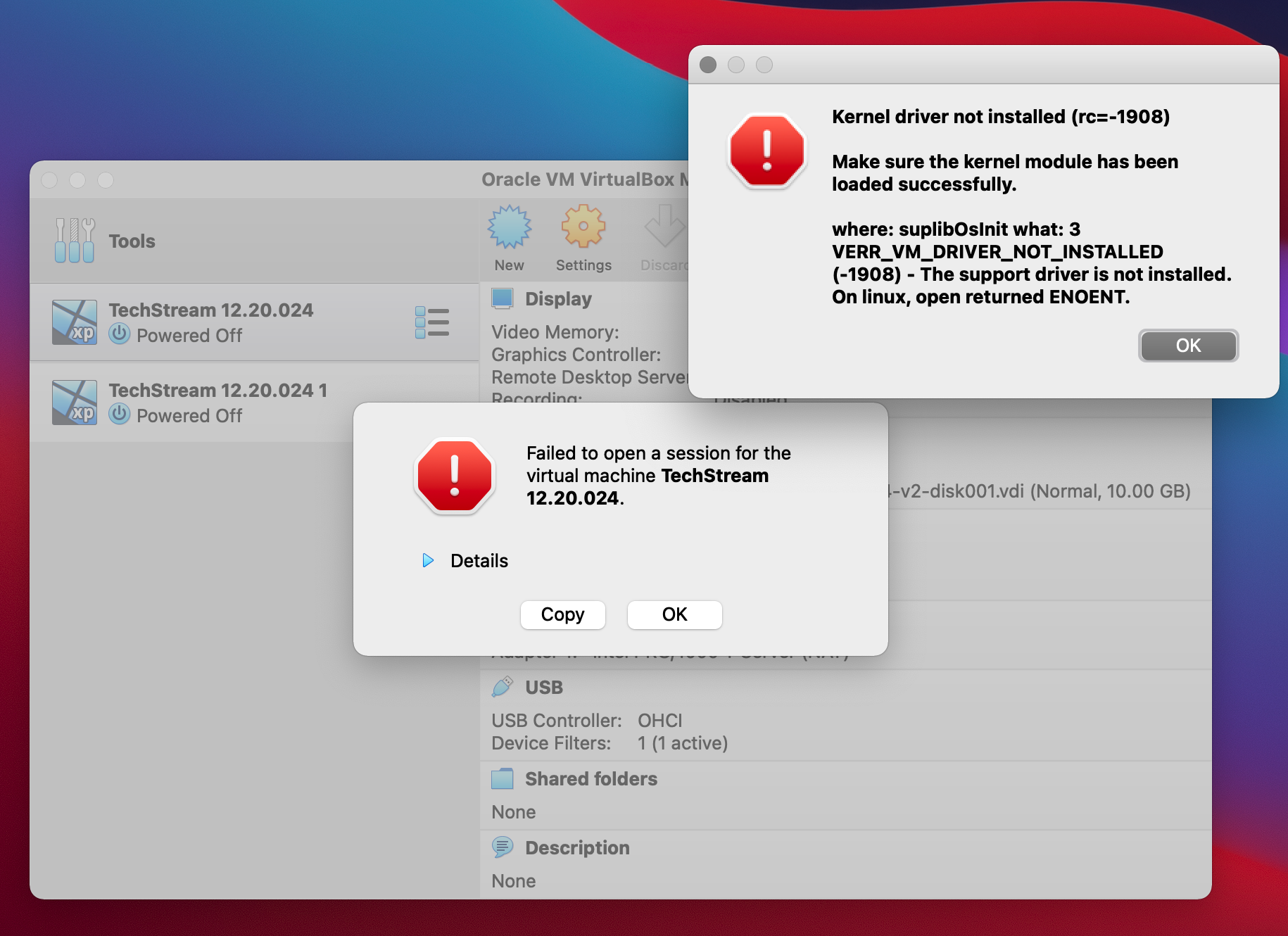
Task: Click the 'OHCI' USB controller value
Action: [x=659, y=721]
